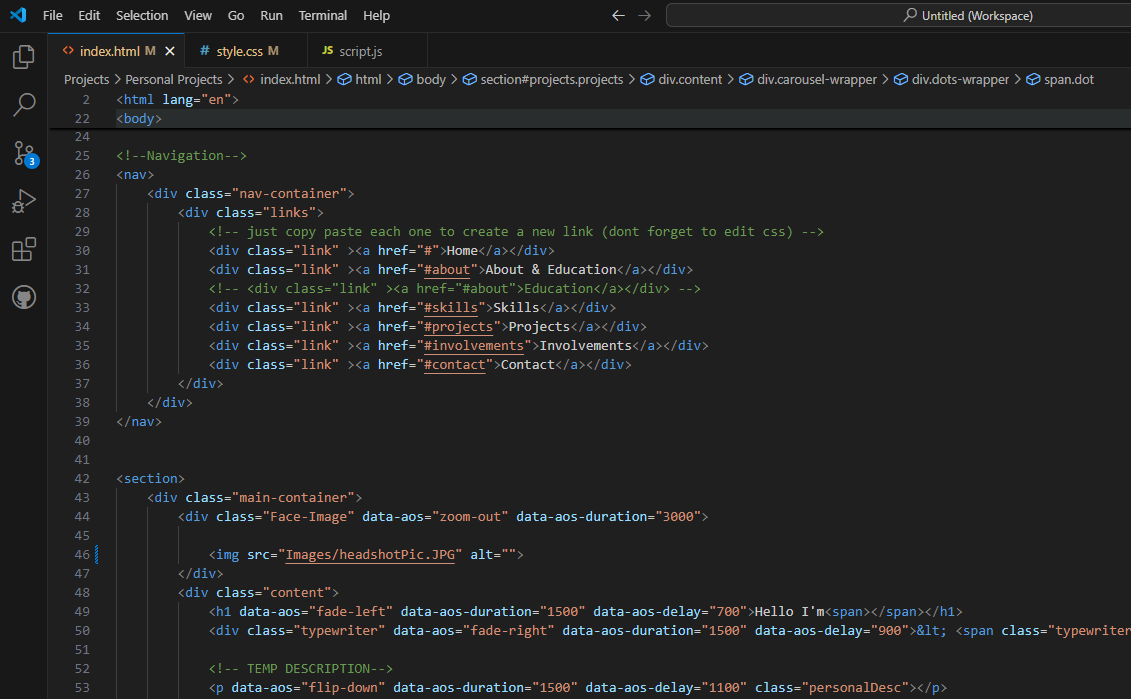This screenshot has width=1131, height=699.
Task: Click the Navigation comment on line 25
Action: [181, 156]
